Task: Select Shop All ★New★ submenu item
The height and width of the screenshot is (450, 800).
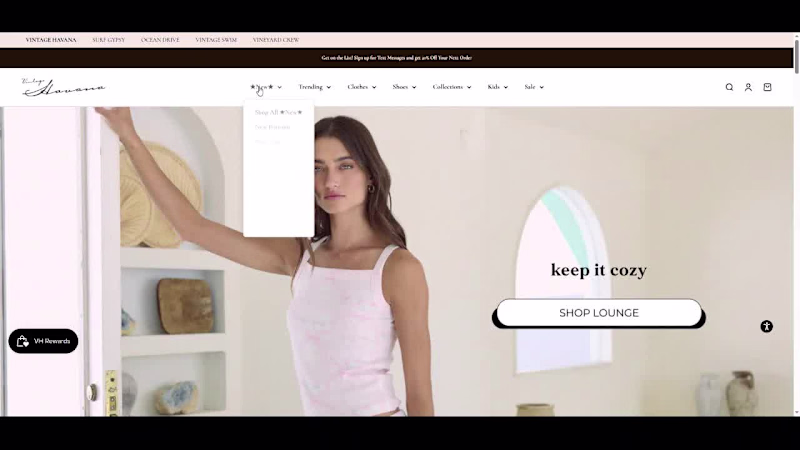Action: tap(279, 112)
